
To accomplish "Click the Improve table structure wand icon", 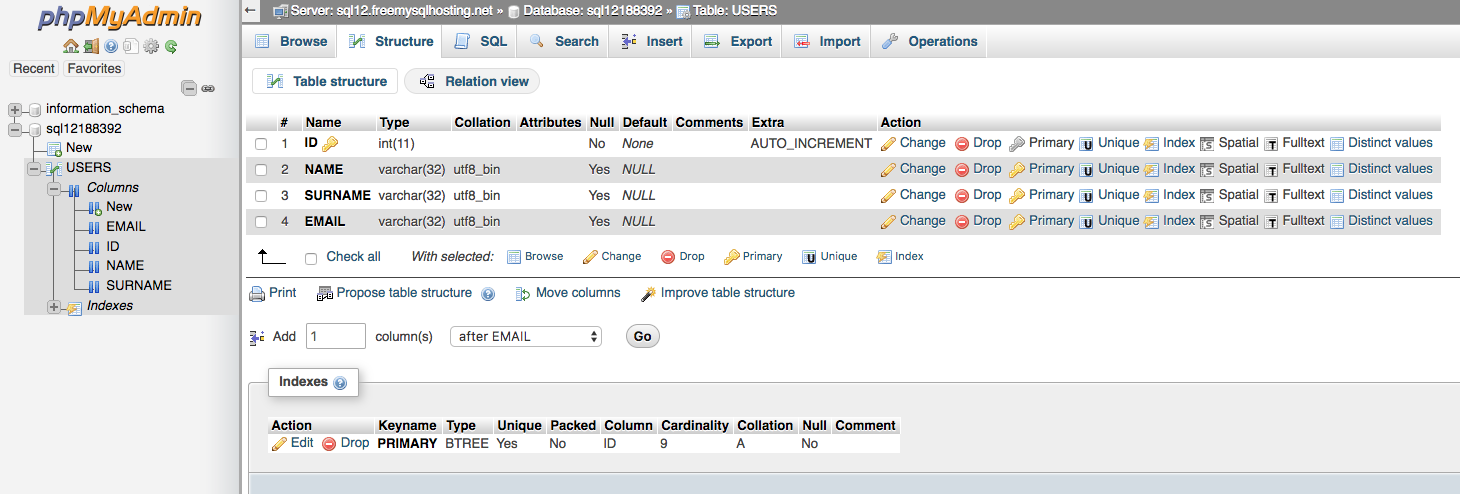I will click(x=648, y=294).
